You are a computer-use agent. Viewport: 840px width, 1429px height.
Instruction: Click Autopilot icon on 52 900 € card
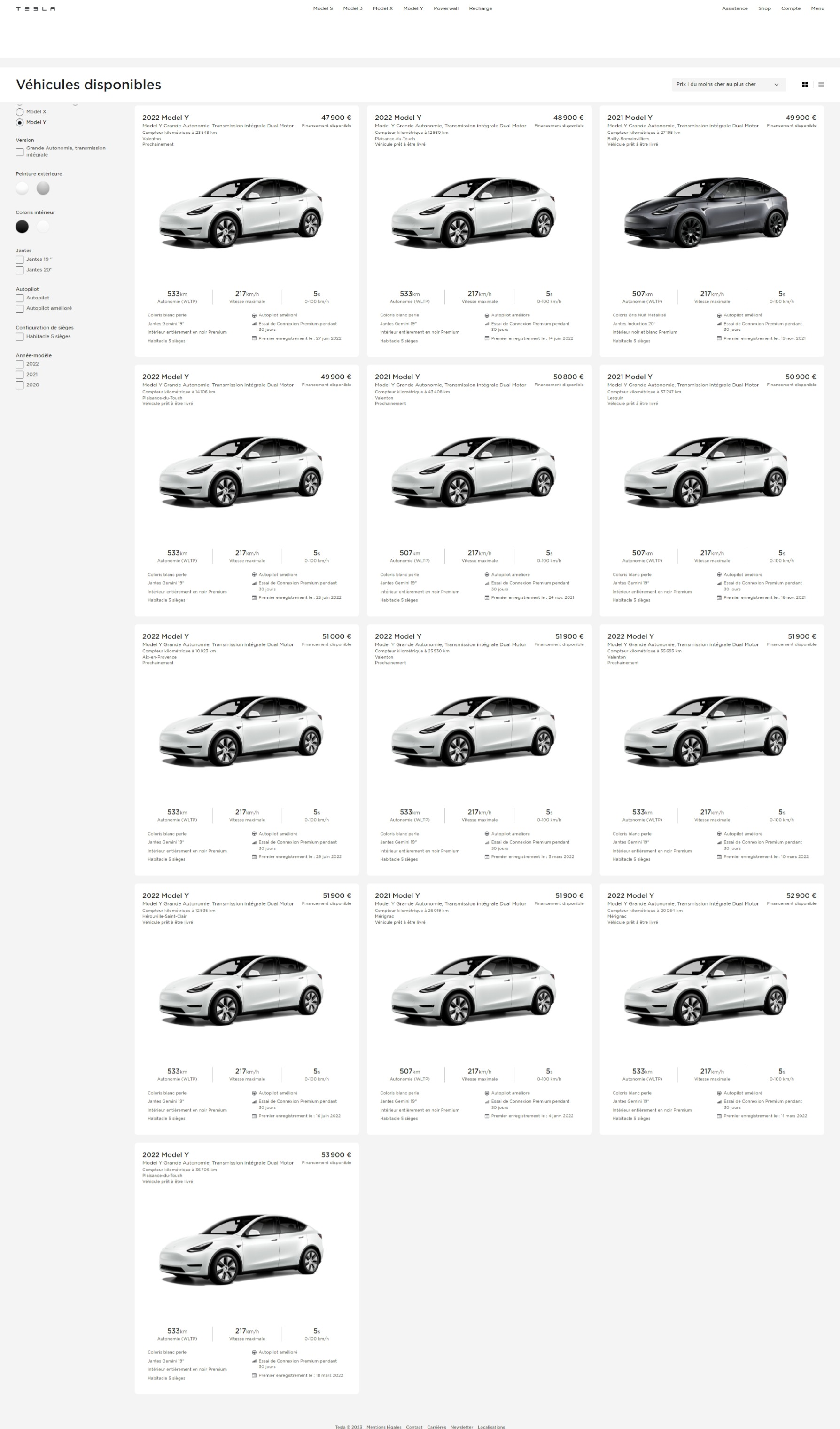point(719,1093)
